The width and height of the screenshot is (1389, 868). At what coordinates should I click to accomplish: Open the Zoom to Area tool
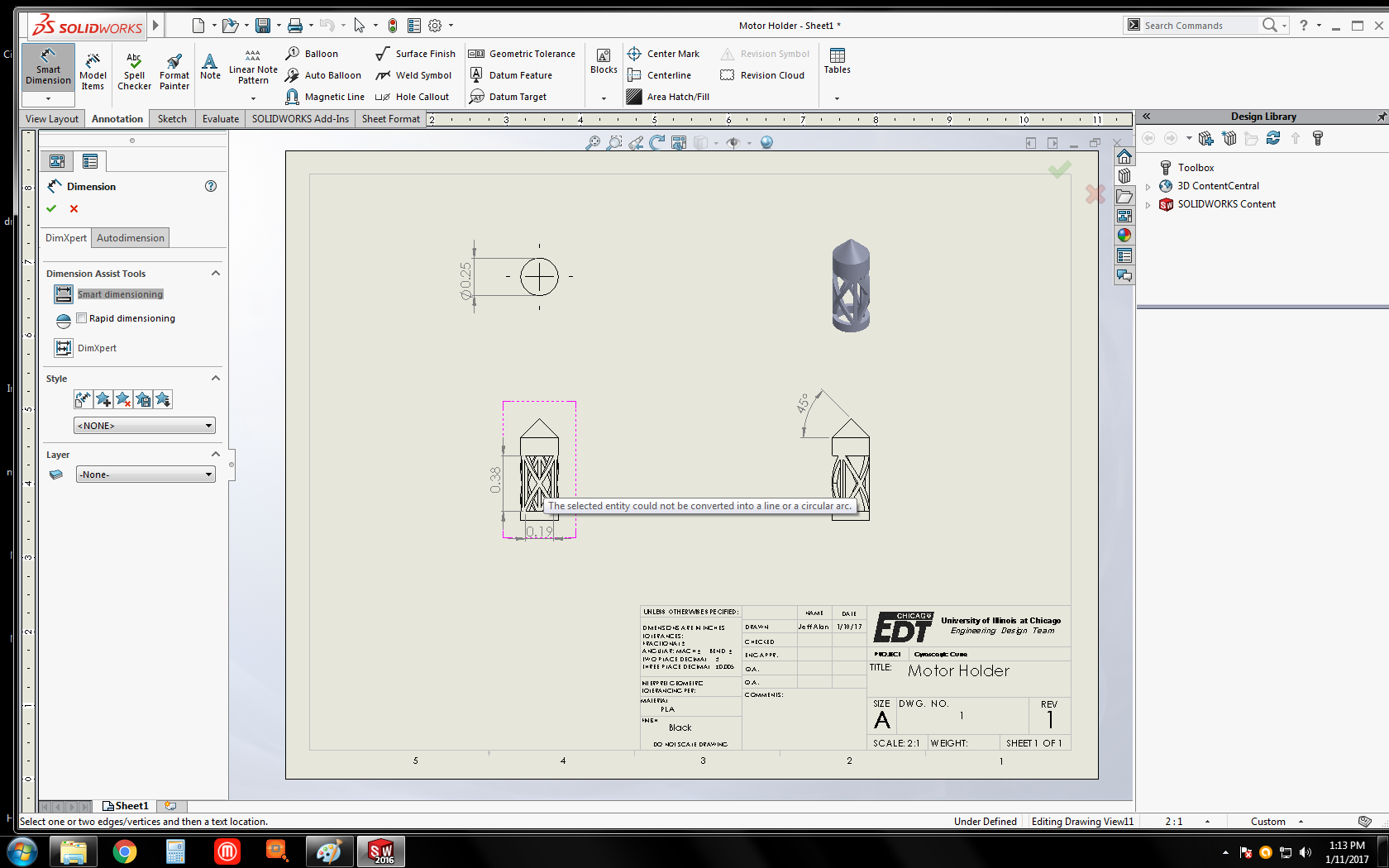(613, 142)
